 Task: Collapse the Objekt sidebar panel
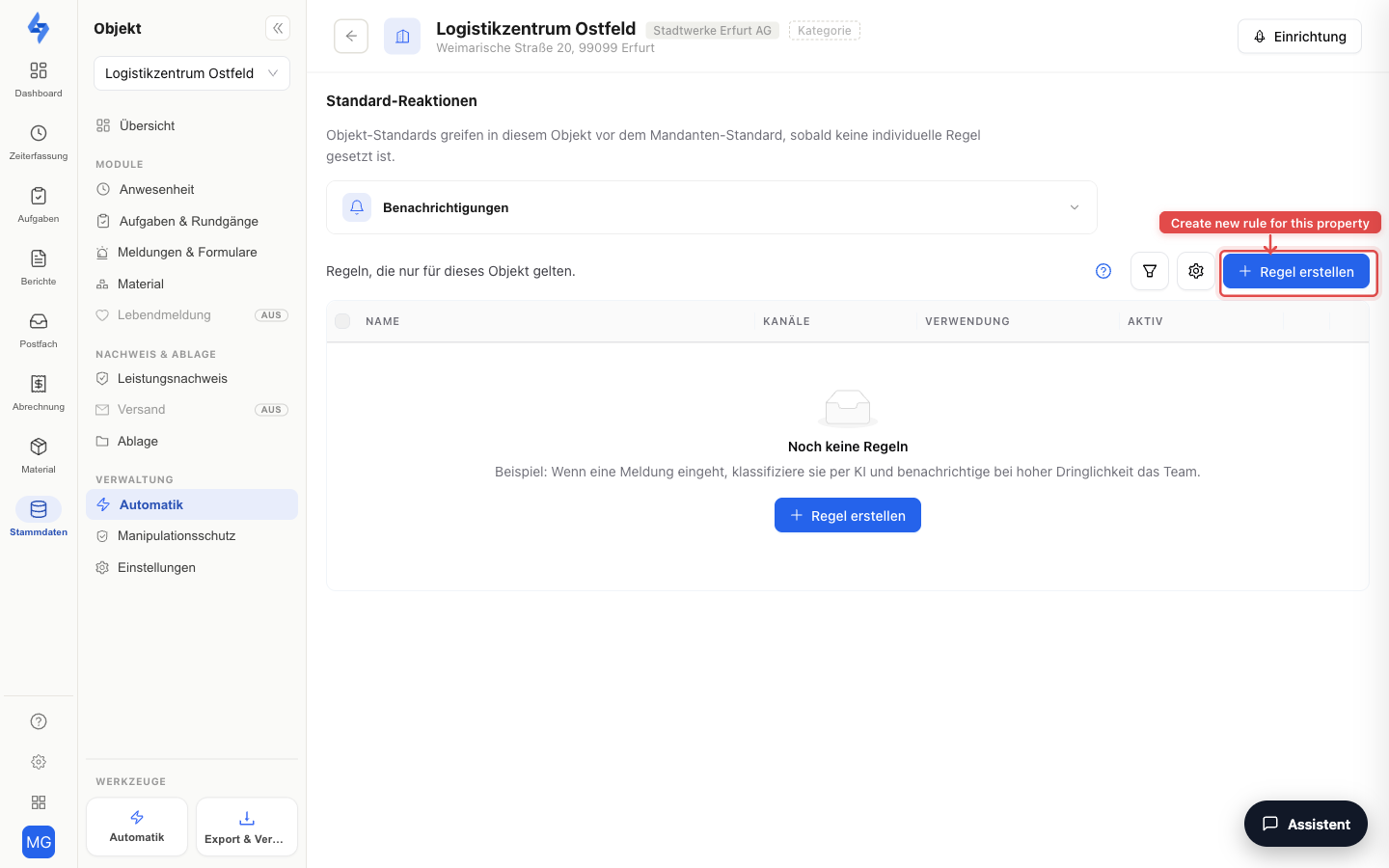pyautogui.click(x=278, y=28)
